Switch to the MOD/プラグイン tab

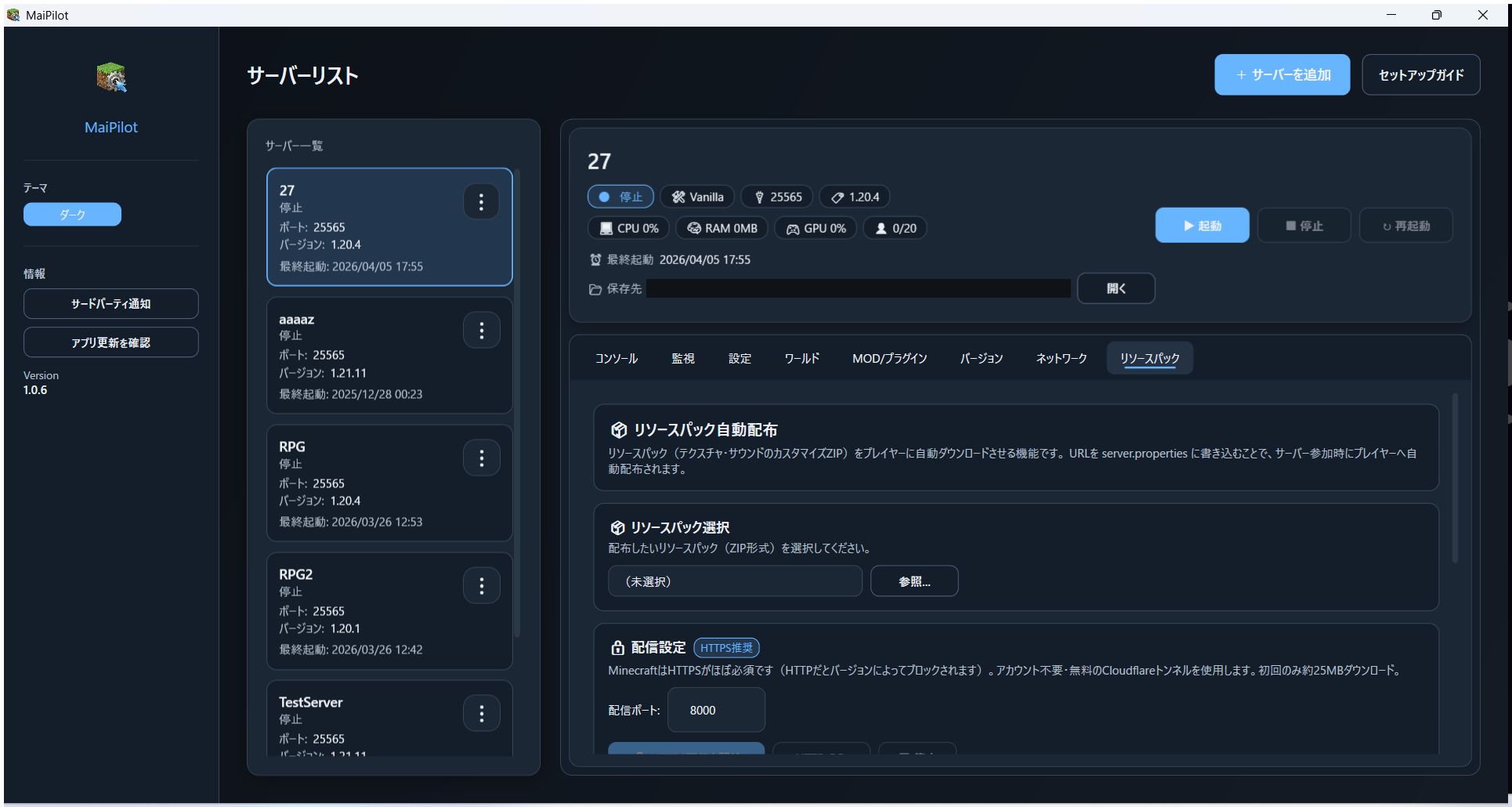[x=889, y=358]
